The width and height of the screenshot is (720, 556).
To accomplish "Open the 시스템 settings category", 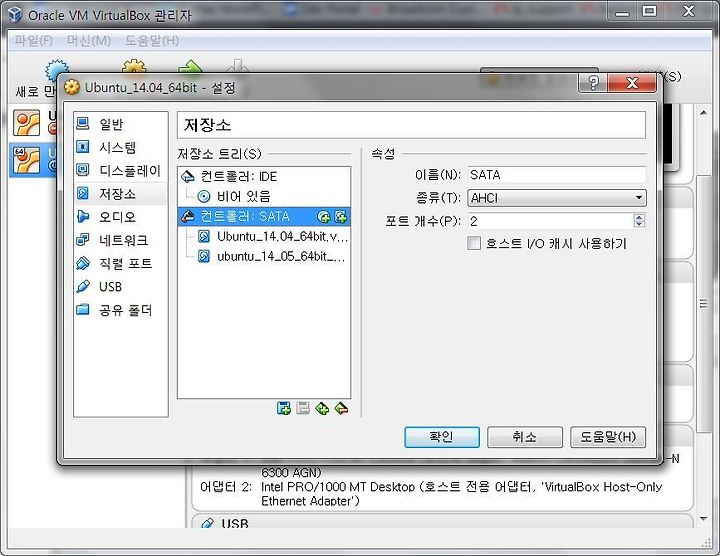I will [x=120, y=147].
